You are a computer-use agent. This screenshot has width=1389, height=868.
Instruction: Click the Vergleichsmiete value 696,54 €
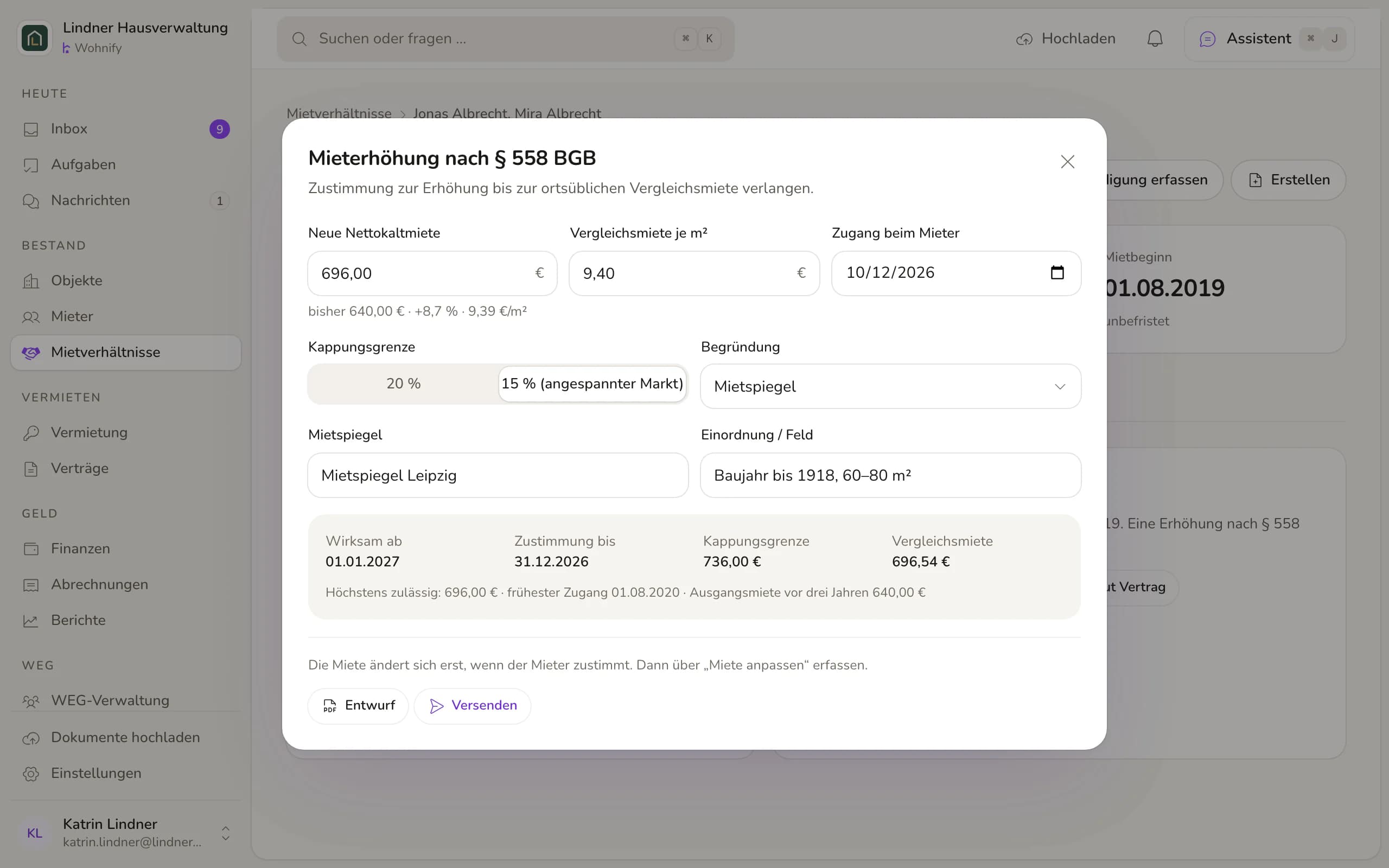pos(921,561)
